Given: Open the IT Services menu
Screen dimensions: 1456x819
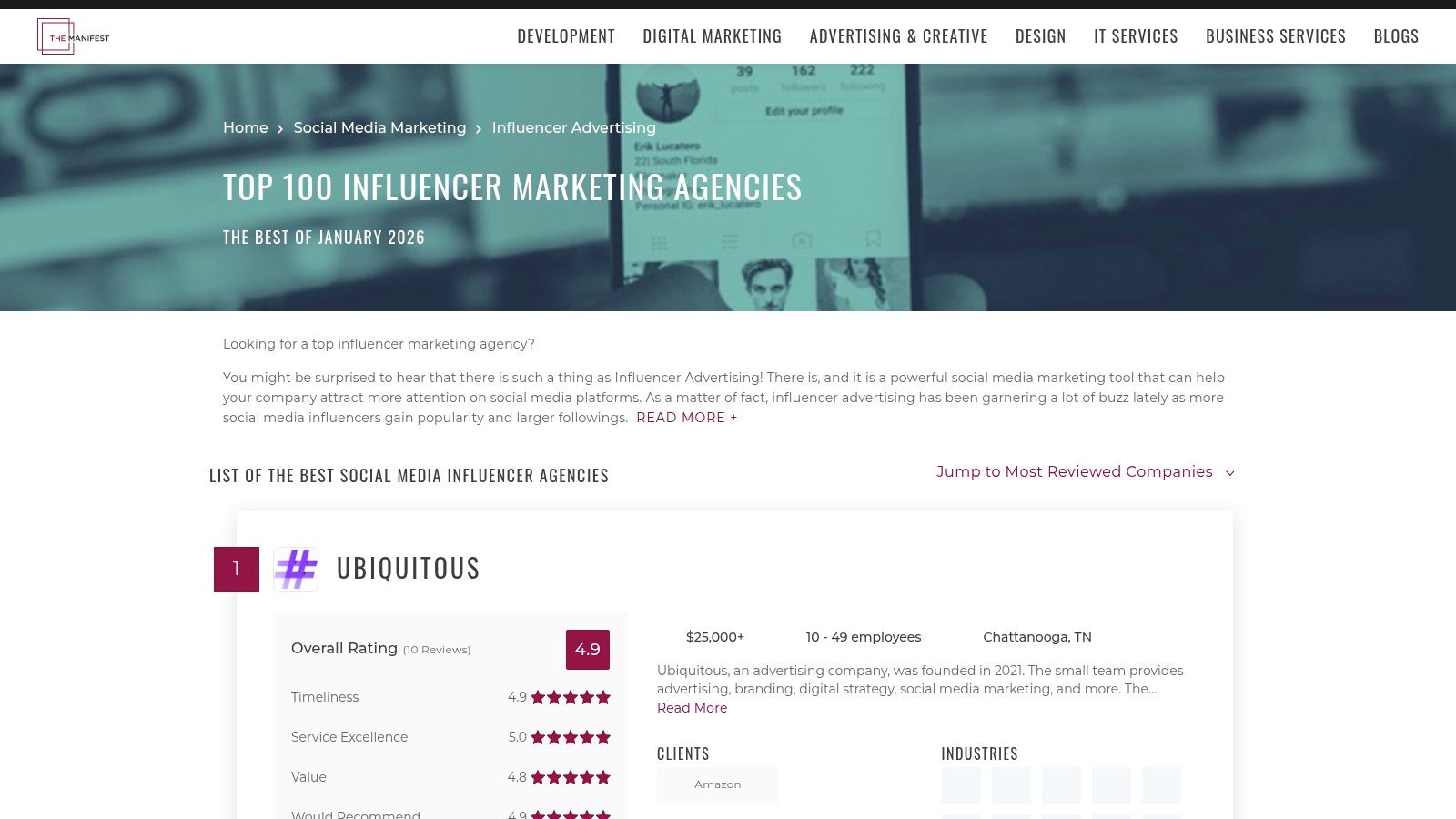Looking at the screenshot, I should coord(1136,36).
